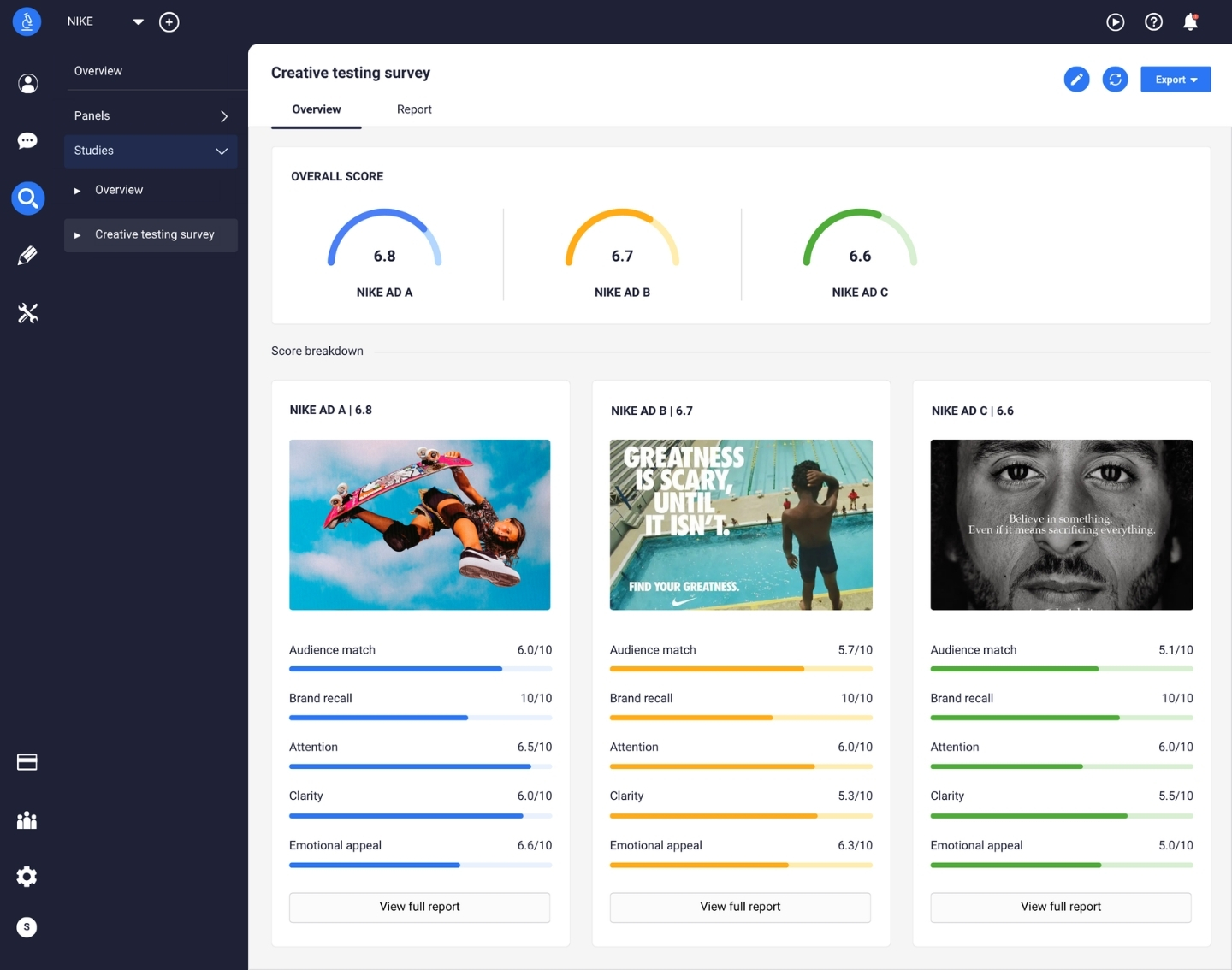Screen dimensions: 1232x970
Task: Click the 'NIKE AD A | 6.8' card title
Action: click(x=331, y=411)
